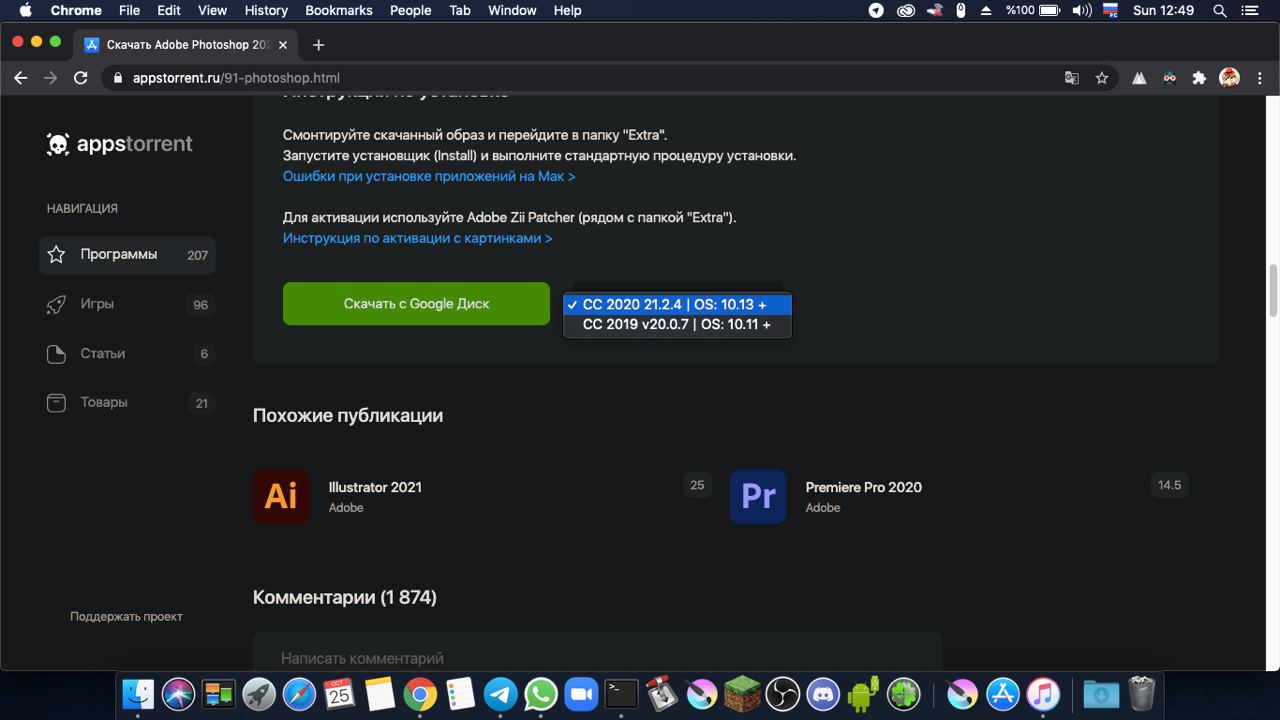The width and height of the screenshot is (1280, 720).
Task: Open the Chrome profile avatar
Action: [x=1230, y=78]
